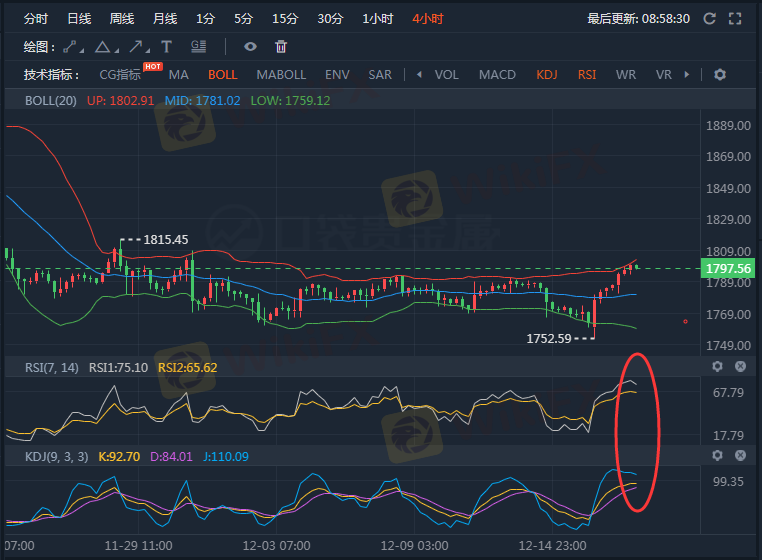Click the CG指标 HOT indicator button
The image size is (762, 560).
pos(121,75)
